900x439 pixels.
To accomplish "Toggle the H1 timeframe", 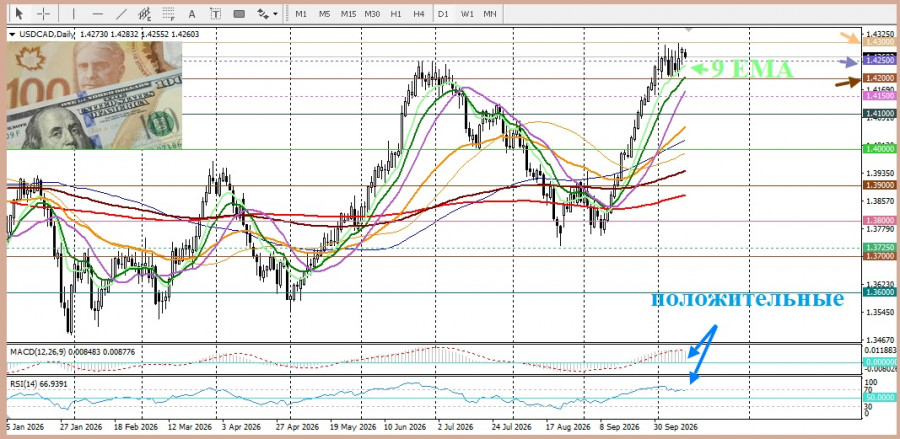I will click(395, 13).
